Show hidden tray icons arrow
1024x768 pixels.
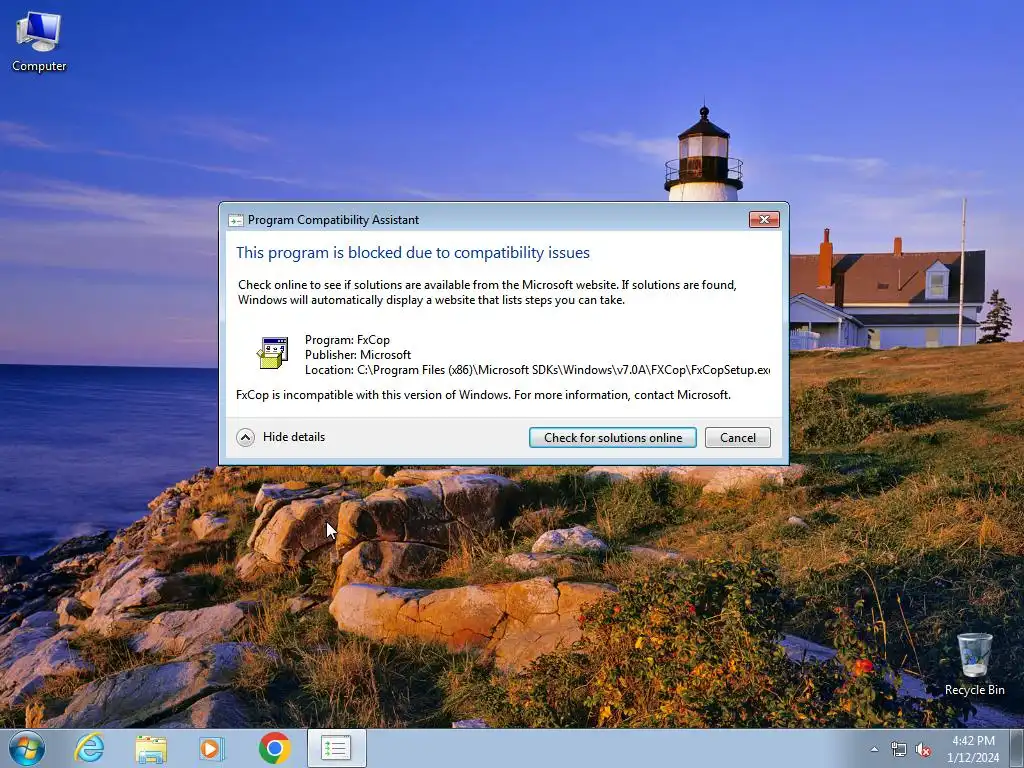pos(874,749)
